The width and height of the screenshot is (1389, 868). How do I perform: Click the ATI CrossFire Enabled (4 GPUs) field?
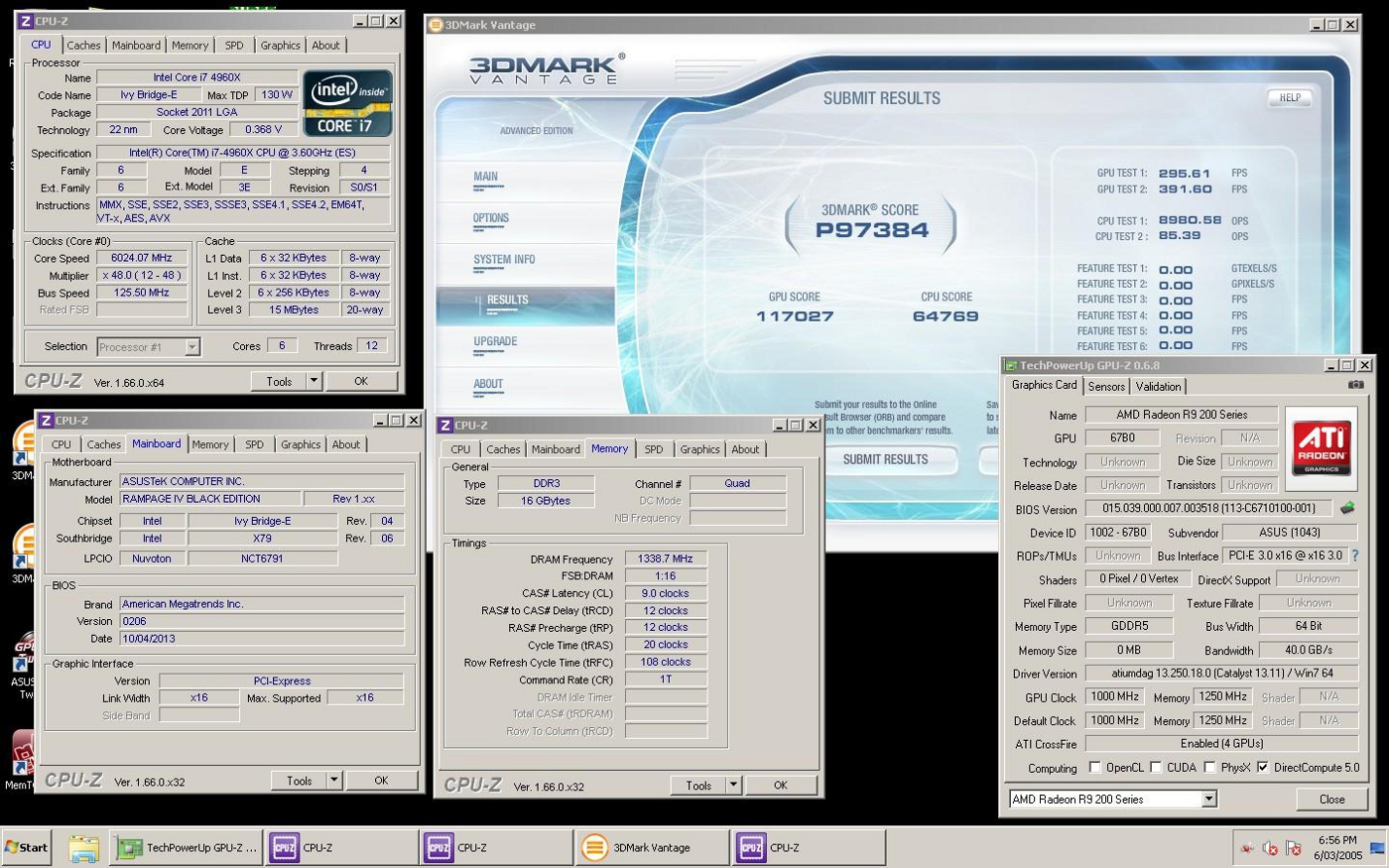tap(1221, 743)
